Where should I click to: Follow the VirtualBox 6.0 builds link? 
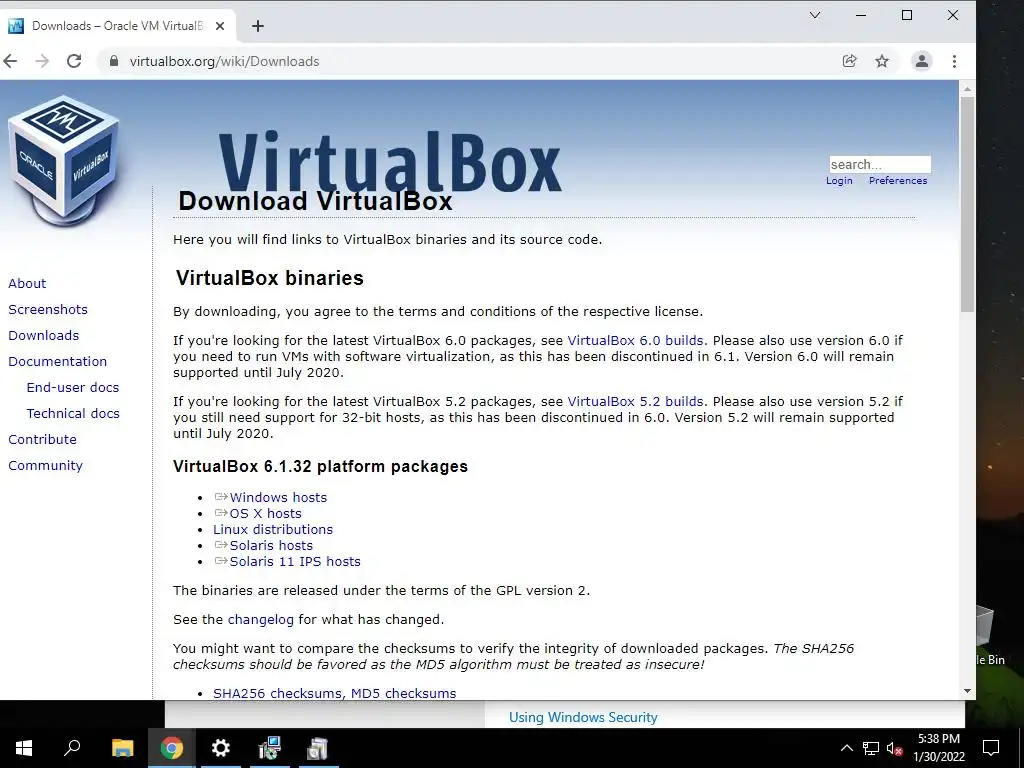pyautogui.click(x=635, y=340)
